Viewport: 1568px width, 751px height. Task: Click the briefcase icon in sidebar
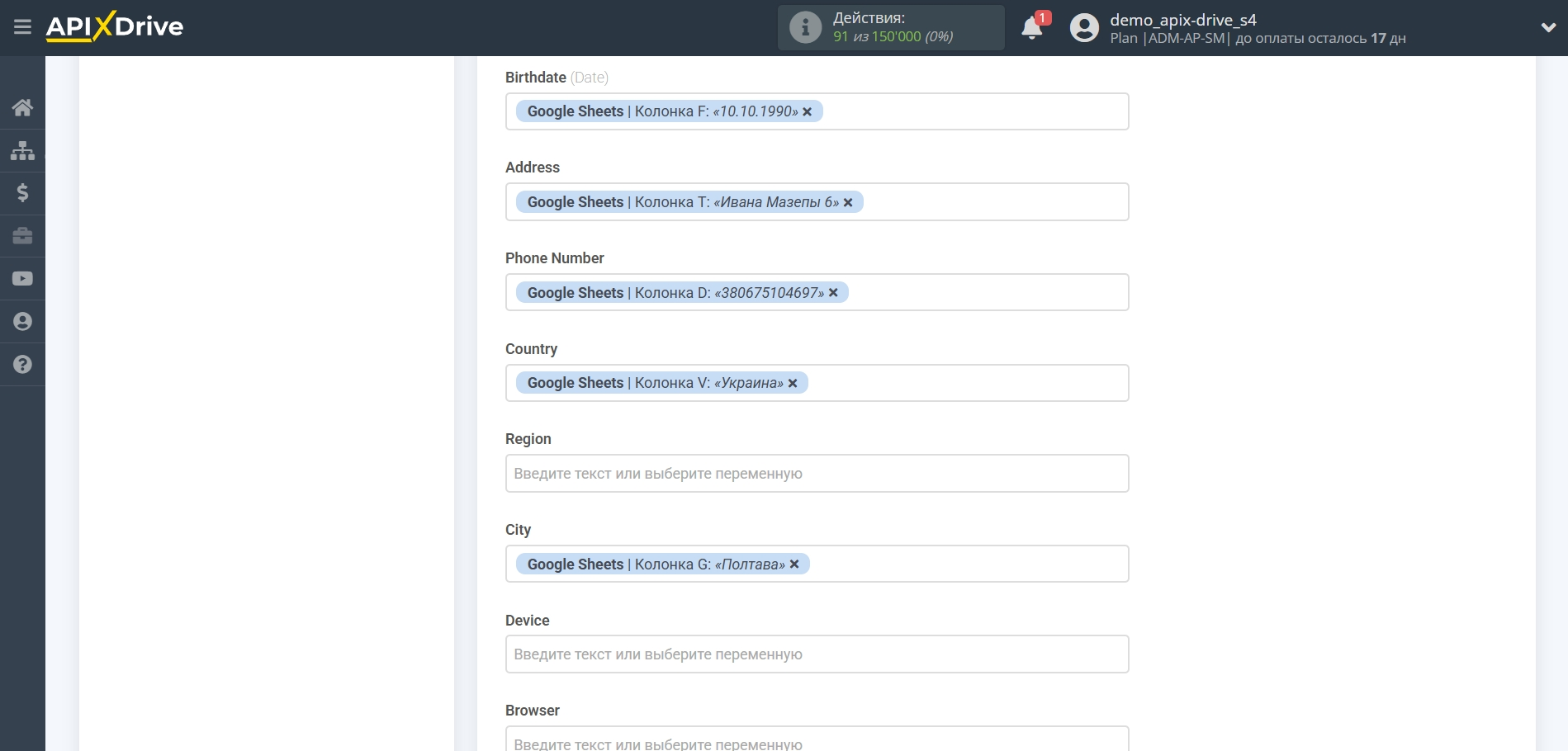pos(22,236)
